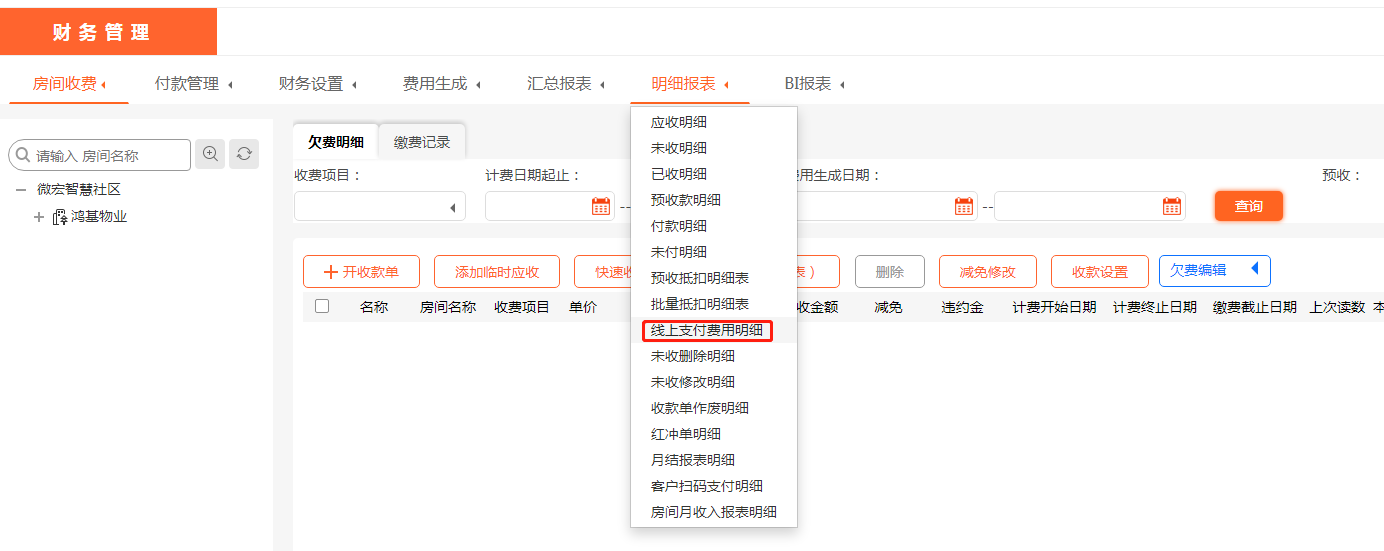The width and height of the screenshot is (1384, 551).
Task: Click the room name search input field
Action: coord(110,156)
